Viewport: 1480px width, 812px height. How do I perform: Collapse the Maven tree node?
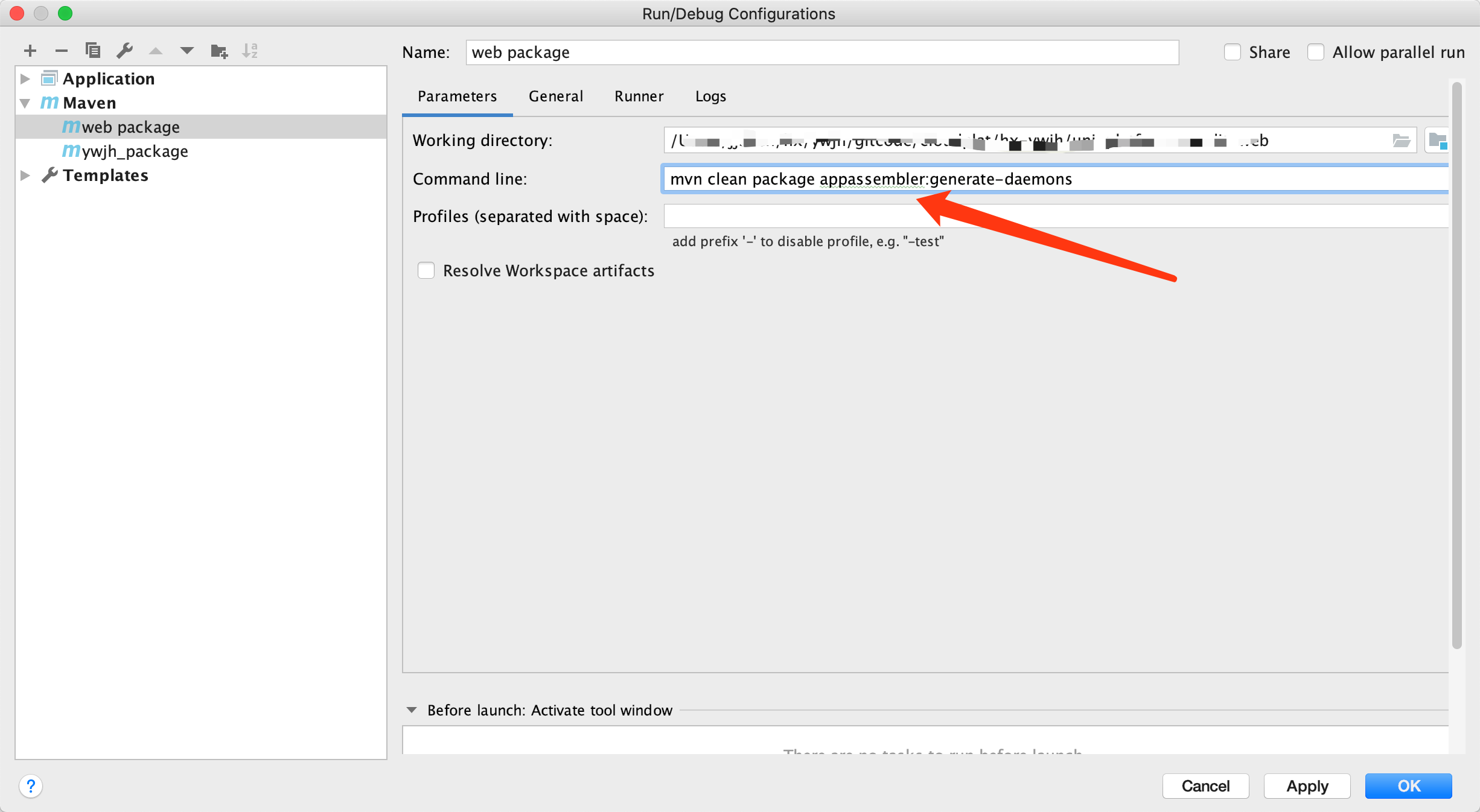[x=25, y=103]
